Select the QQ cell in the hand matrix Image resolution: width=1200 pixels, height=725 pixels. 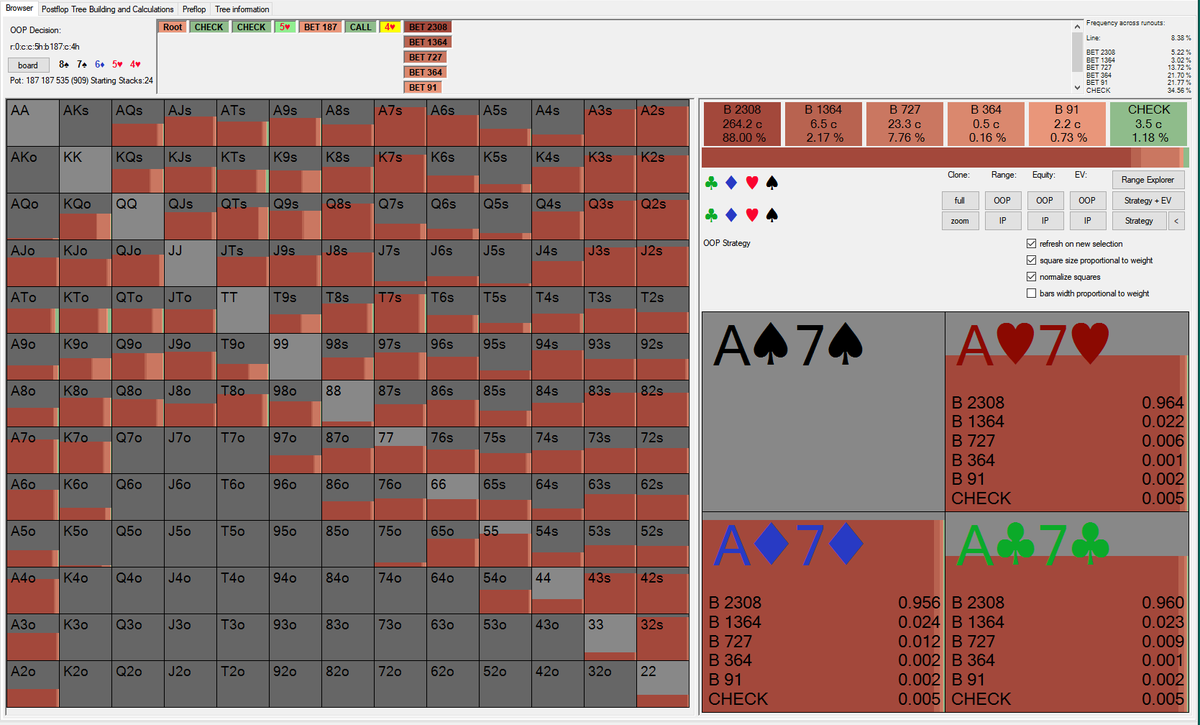(137, 217)
